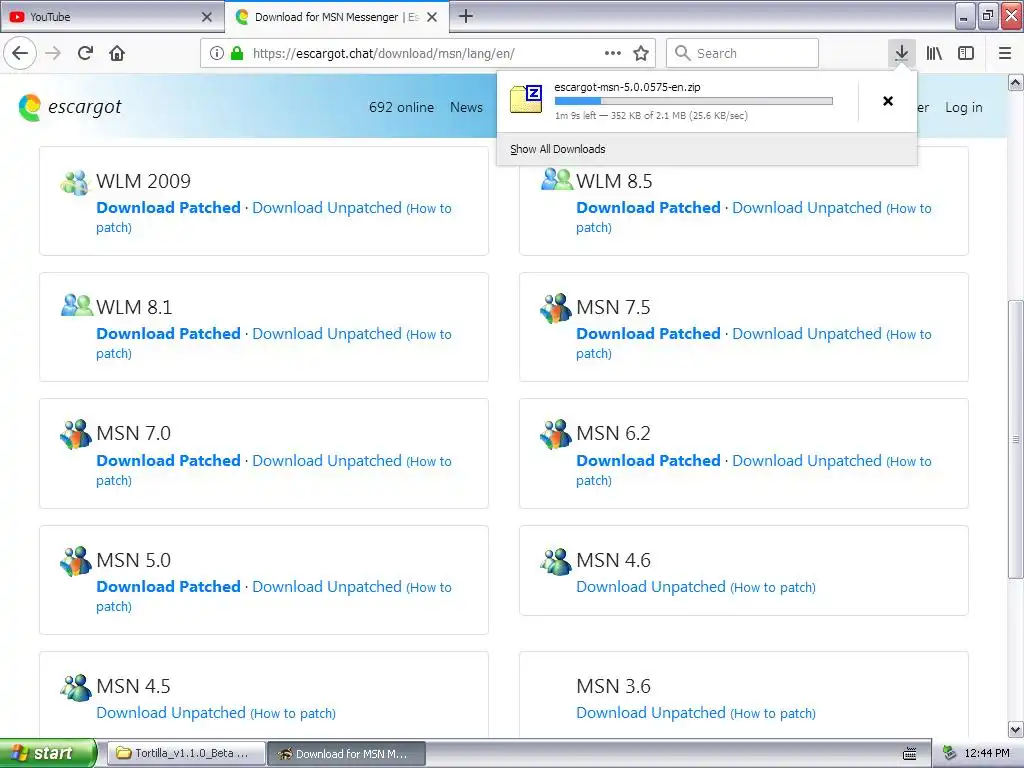Open How to patch link for MSN 4.6
The image size is (1024, 768).
pos(773,587)
